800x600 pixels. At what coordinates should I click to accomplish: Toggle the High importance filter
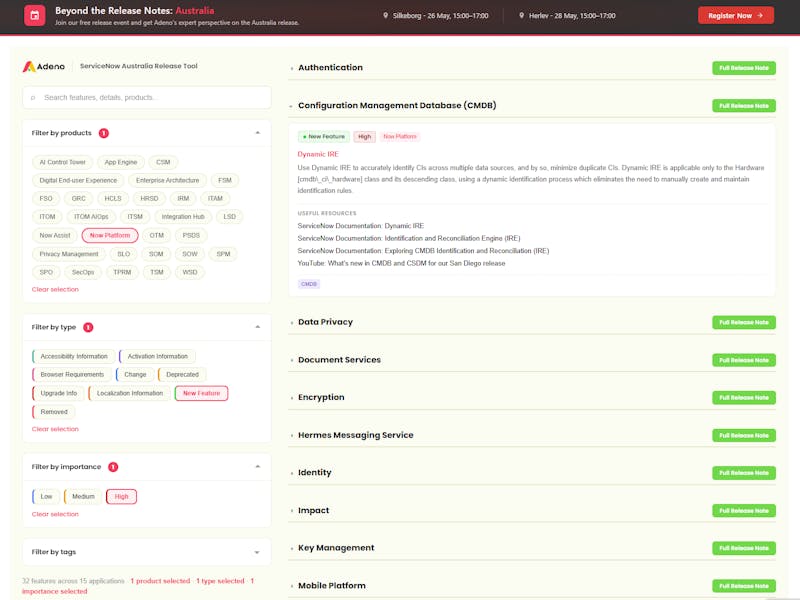[119, 495]
